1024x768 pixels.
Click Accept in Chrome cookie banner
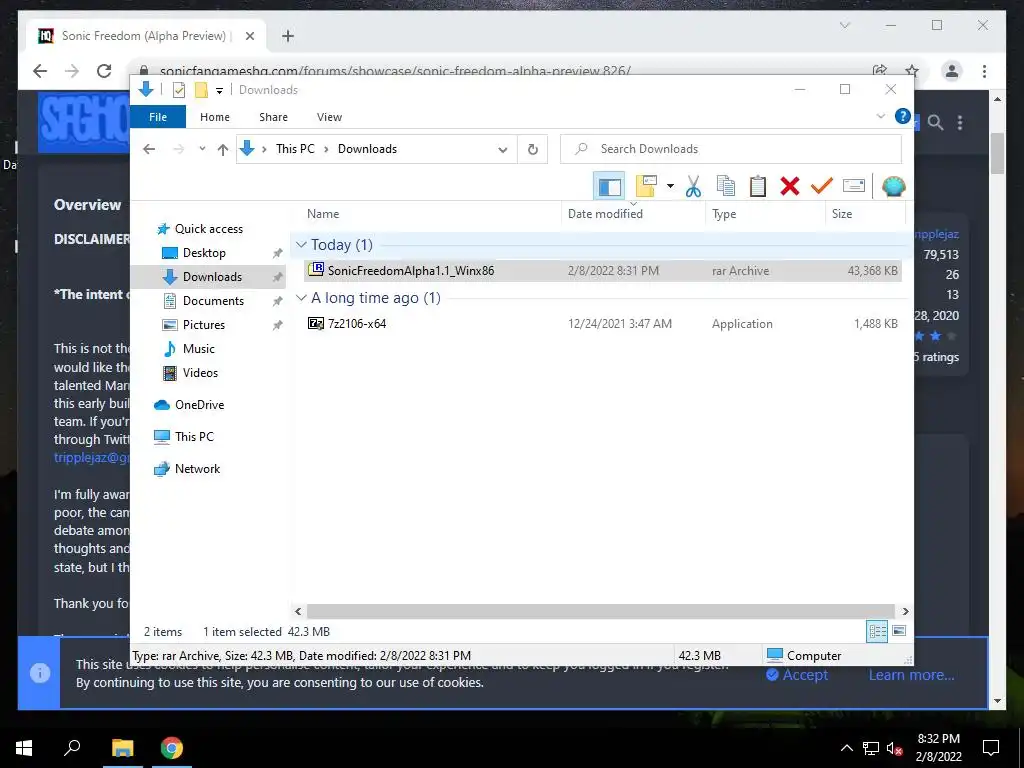click(797, 675)
